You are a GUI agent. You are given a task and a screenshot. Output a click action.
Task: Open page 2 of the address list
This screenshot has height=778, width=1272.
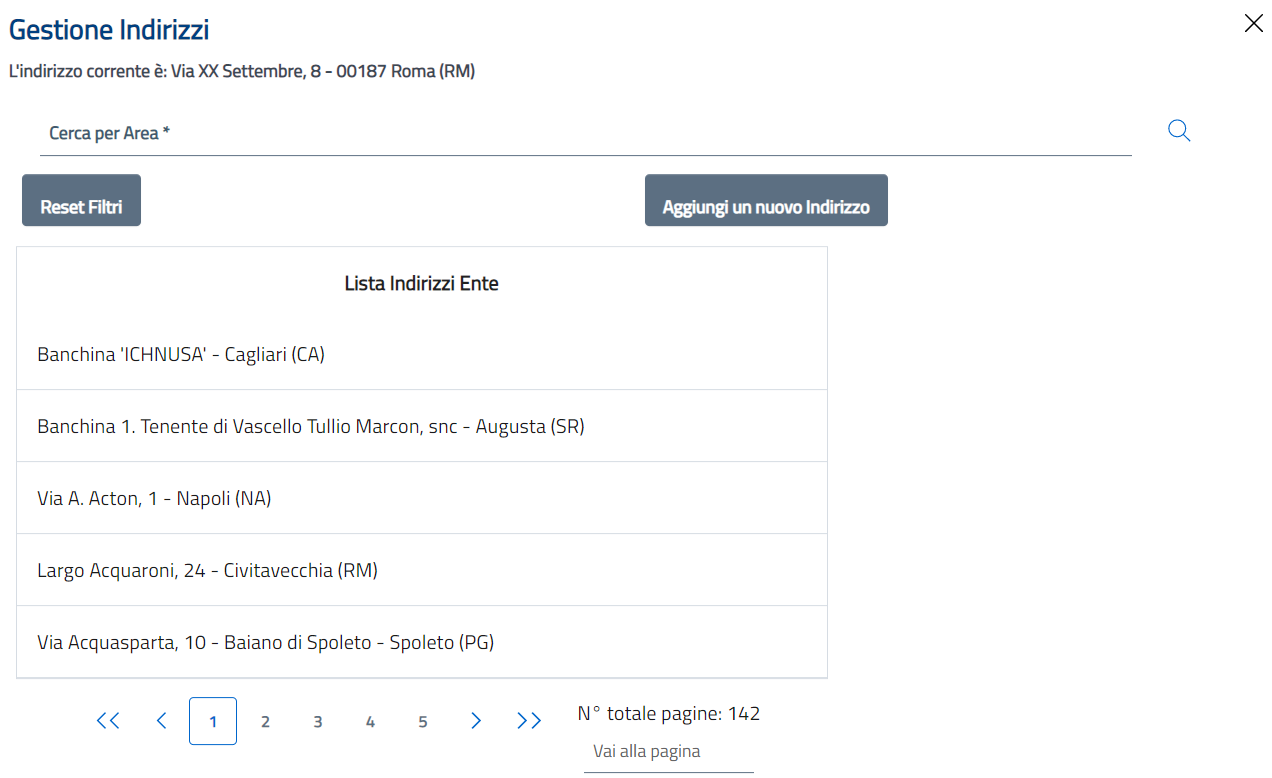pyautogui.click(x=265, y=721)
